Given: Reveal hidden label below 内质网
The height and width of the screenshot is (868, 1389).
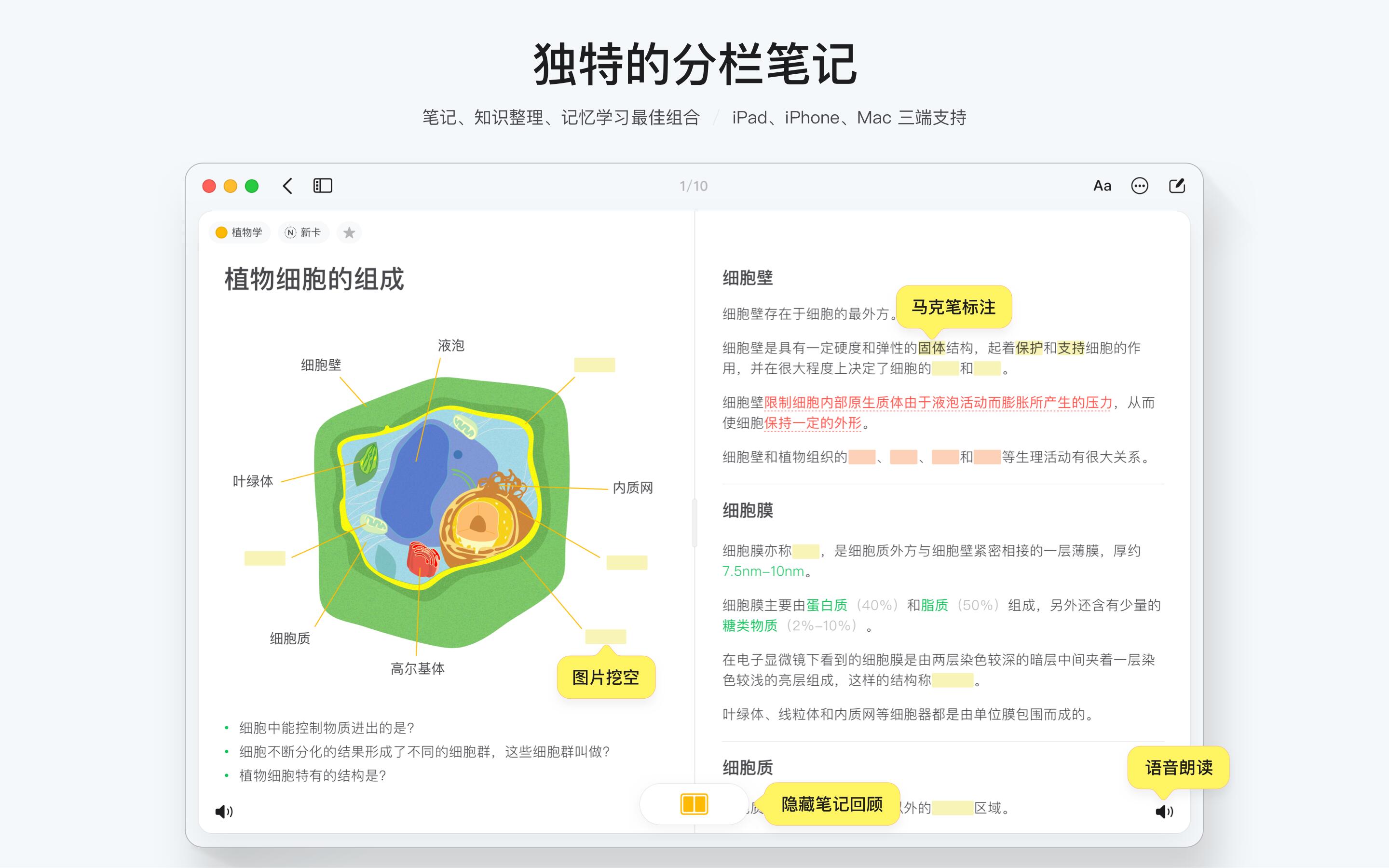Looking at the screenshot, I should click(627, 563).
